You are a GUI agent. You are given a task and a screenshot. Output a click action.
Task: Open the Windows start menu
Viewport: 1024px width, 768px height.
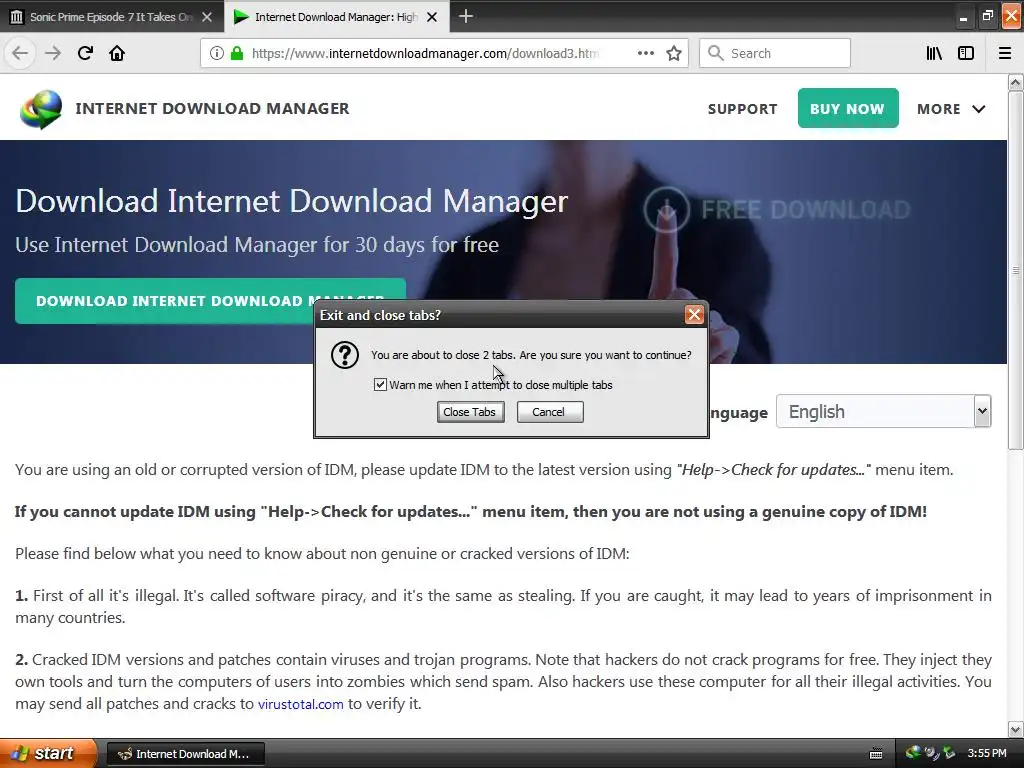tap(48, 753)
